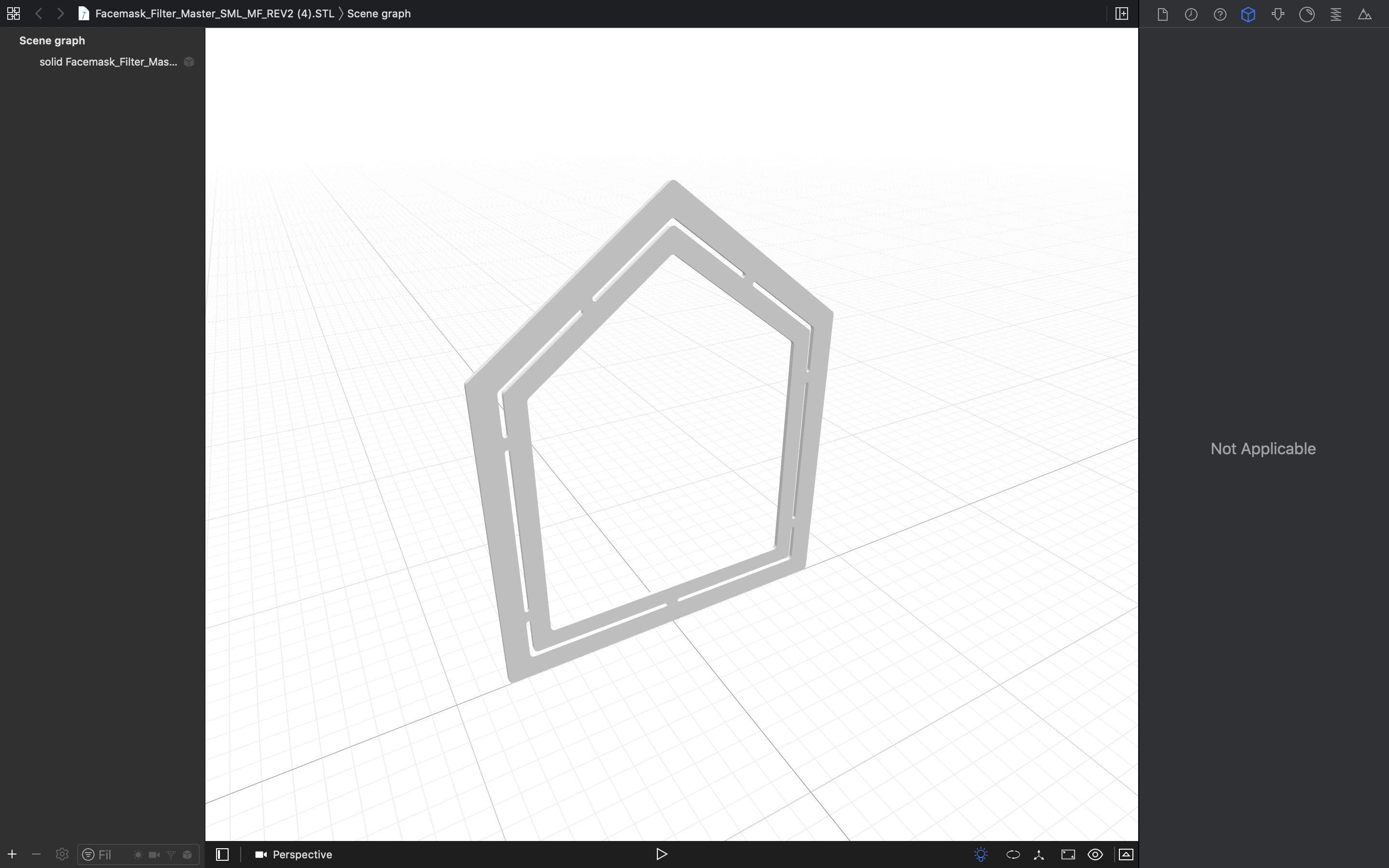Open the Quick Help inspector
This screenshot has width=1389, height=868.
[1220, 14]
